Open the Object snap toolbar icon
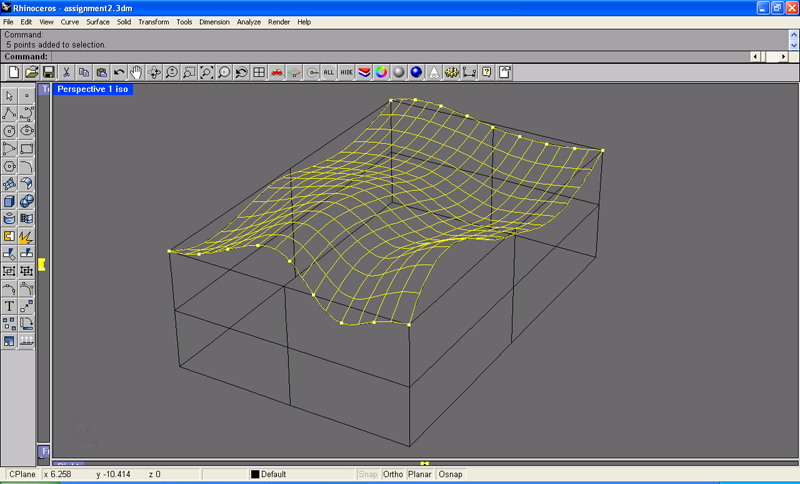 pyautogui.click(x=312, y=72)
